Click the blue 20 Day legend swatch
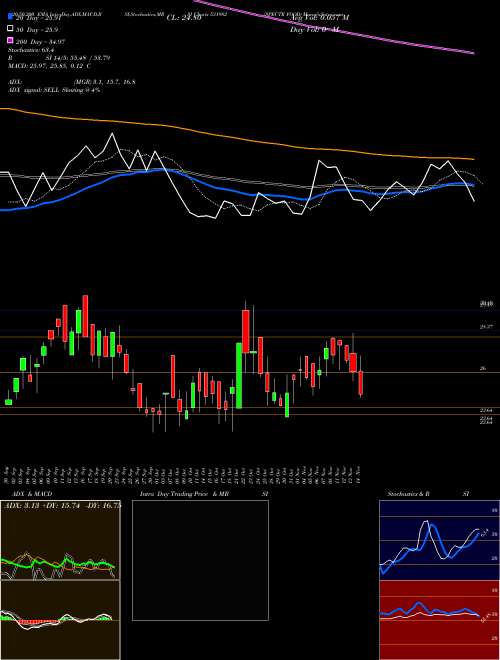The image size is (500, 660). pyautogui.click(x=11, y=17)
